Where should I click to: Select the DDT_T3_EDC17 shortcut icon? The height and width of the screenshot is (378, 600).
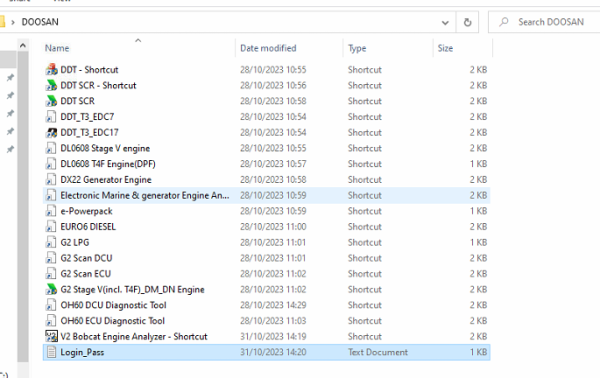point(51,132)
